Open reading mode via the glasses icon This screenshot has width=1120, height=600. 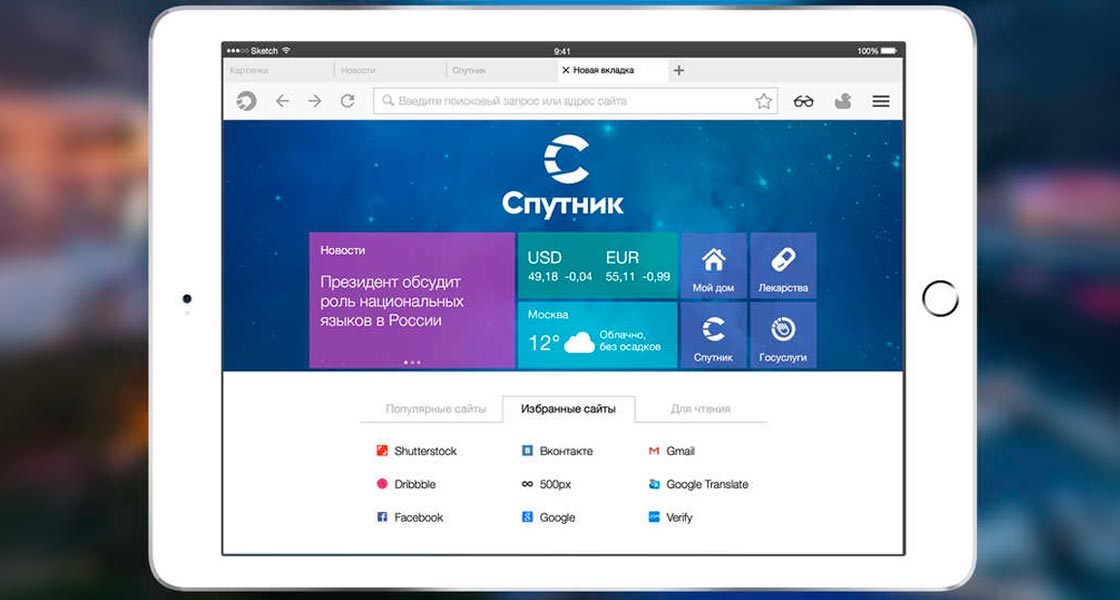(804, 101)
